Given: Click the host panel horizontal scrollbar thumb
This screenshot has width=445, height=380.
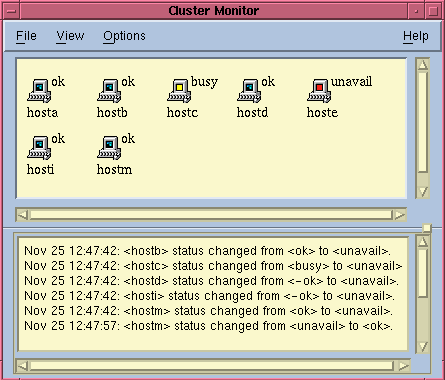Looking at the screenshot, I should (x=211, y=215).
